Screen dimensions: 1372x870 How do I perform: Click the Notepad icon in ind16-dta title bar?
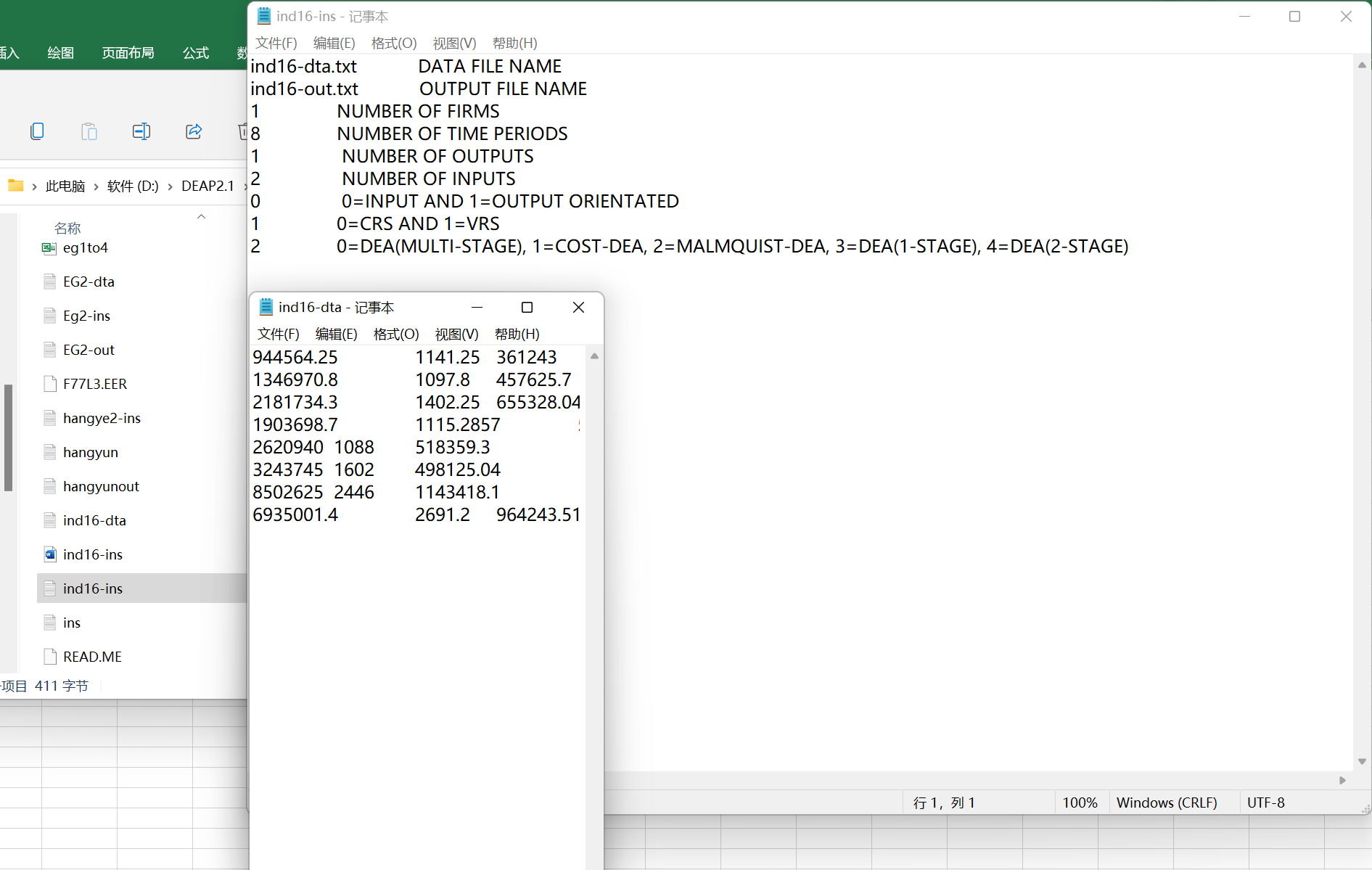click(266, 307)
